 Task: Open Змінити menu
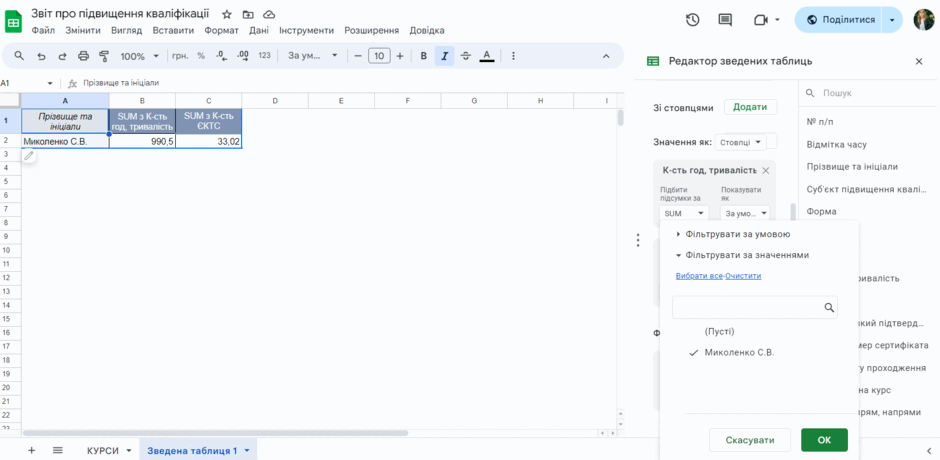[83, 31]
